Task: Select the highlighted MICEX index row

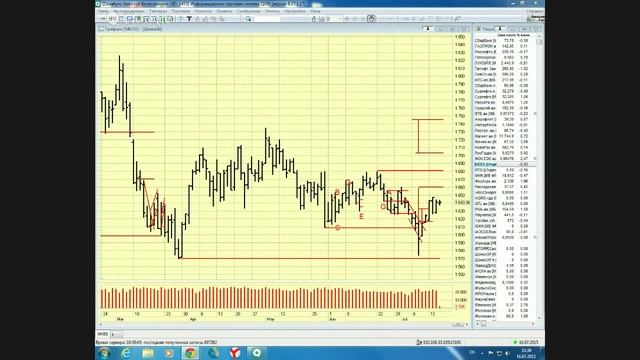Action: (505, 164)
